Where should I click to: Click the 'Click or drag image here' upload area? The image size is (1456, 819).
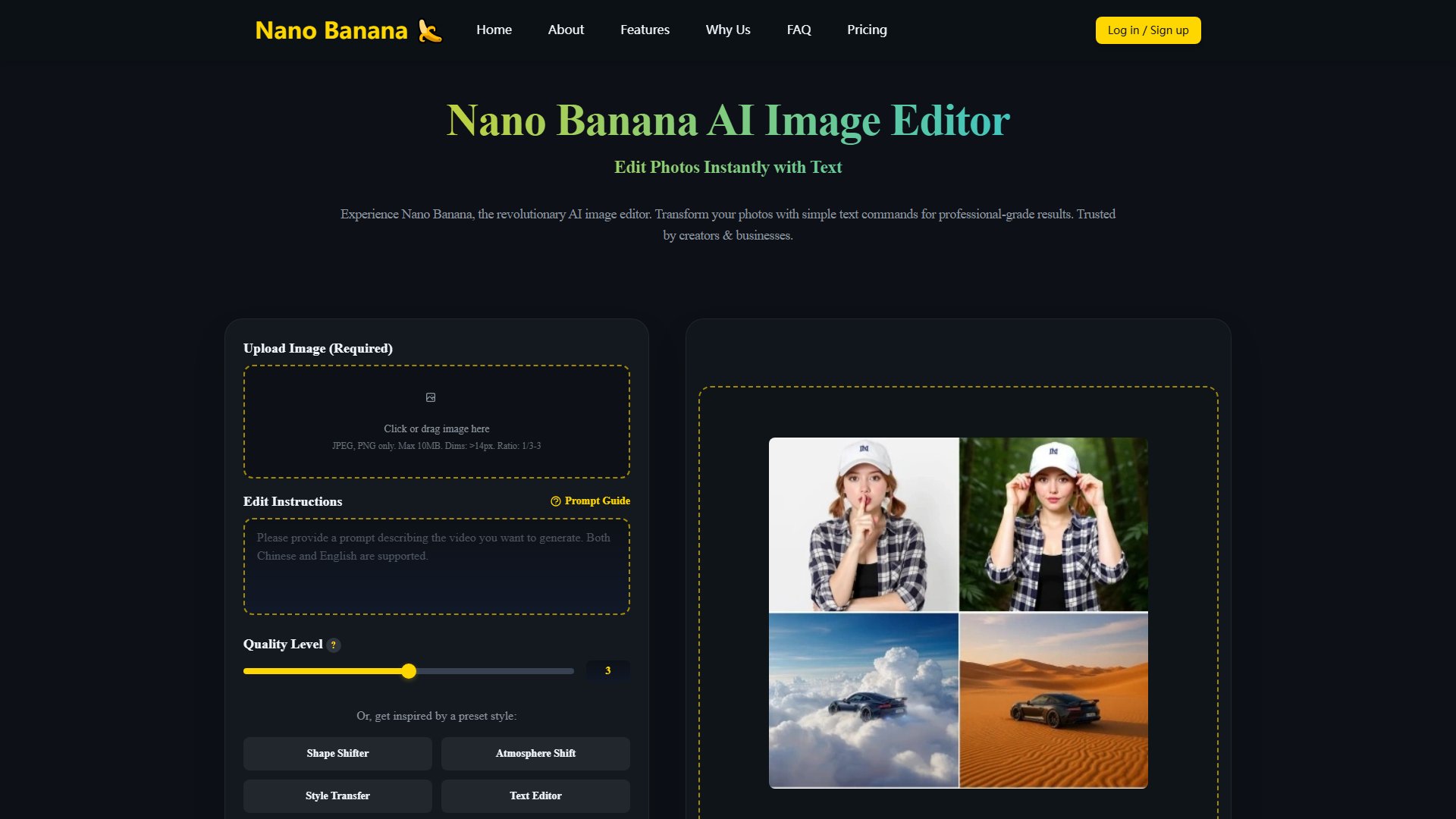(x=437, y=422)
